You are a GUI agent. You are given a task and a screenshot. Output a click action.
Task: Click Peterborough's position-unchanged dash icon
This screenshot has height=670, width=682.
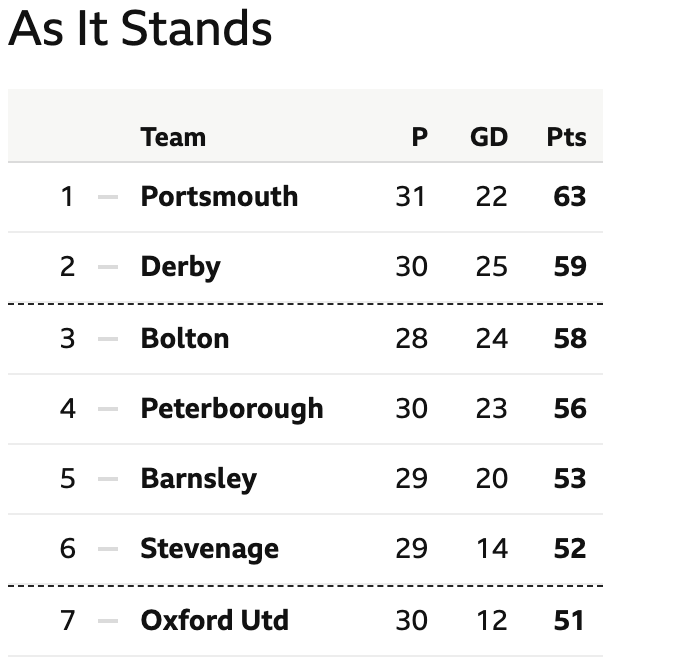108,409
